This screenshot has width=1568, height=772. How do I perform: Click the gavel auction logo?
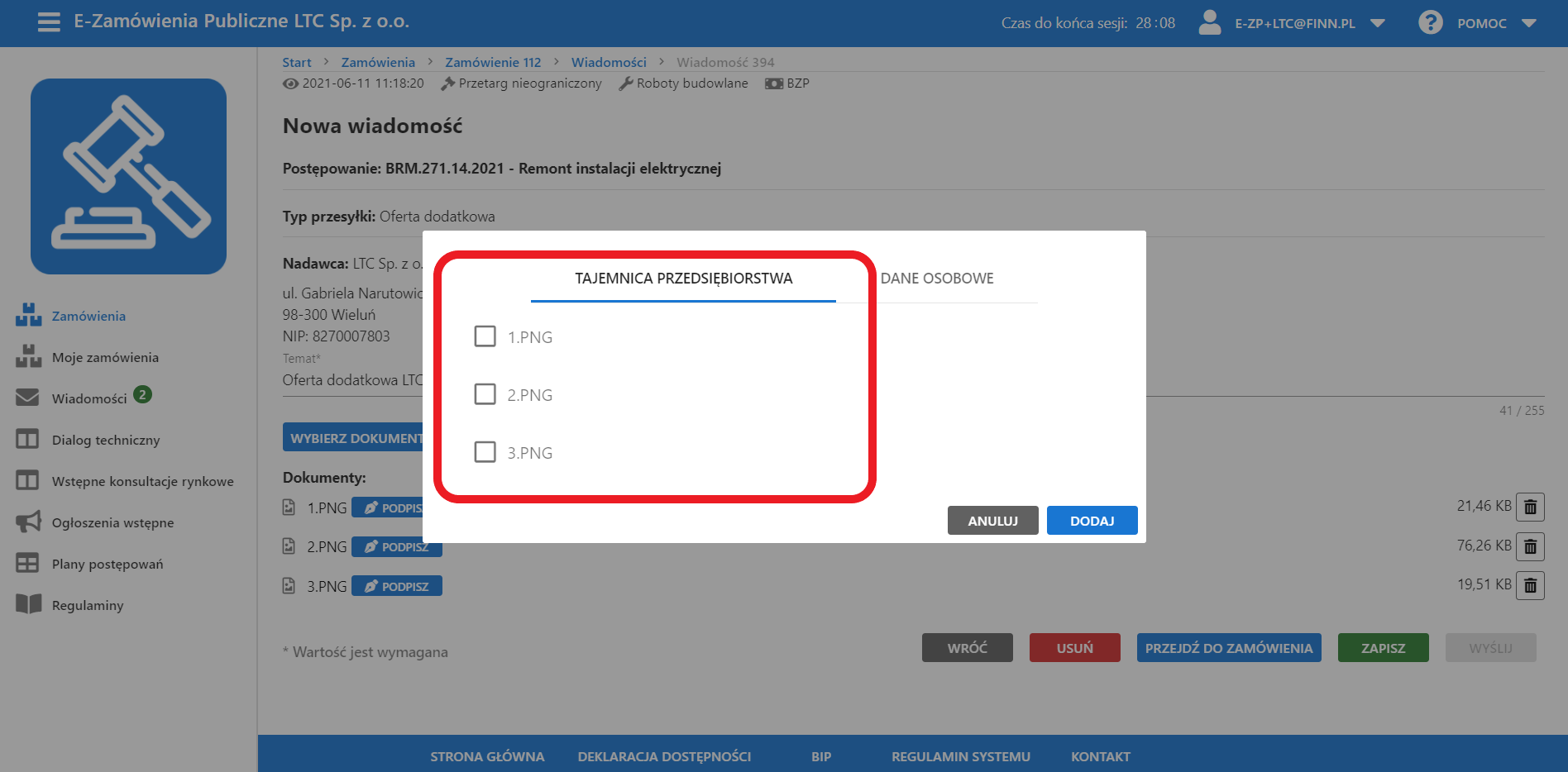[128, 176]
